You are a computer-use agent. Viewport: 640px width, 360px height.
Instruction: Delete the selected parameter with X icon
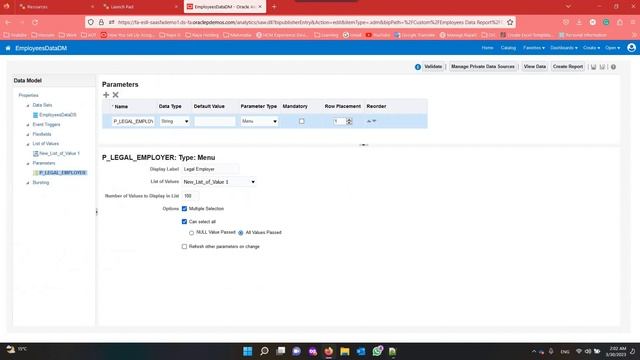(x=116, y=95)
